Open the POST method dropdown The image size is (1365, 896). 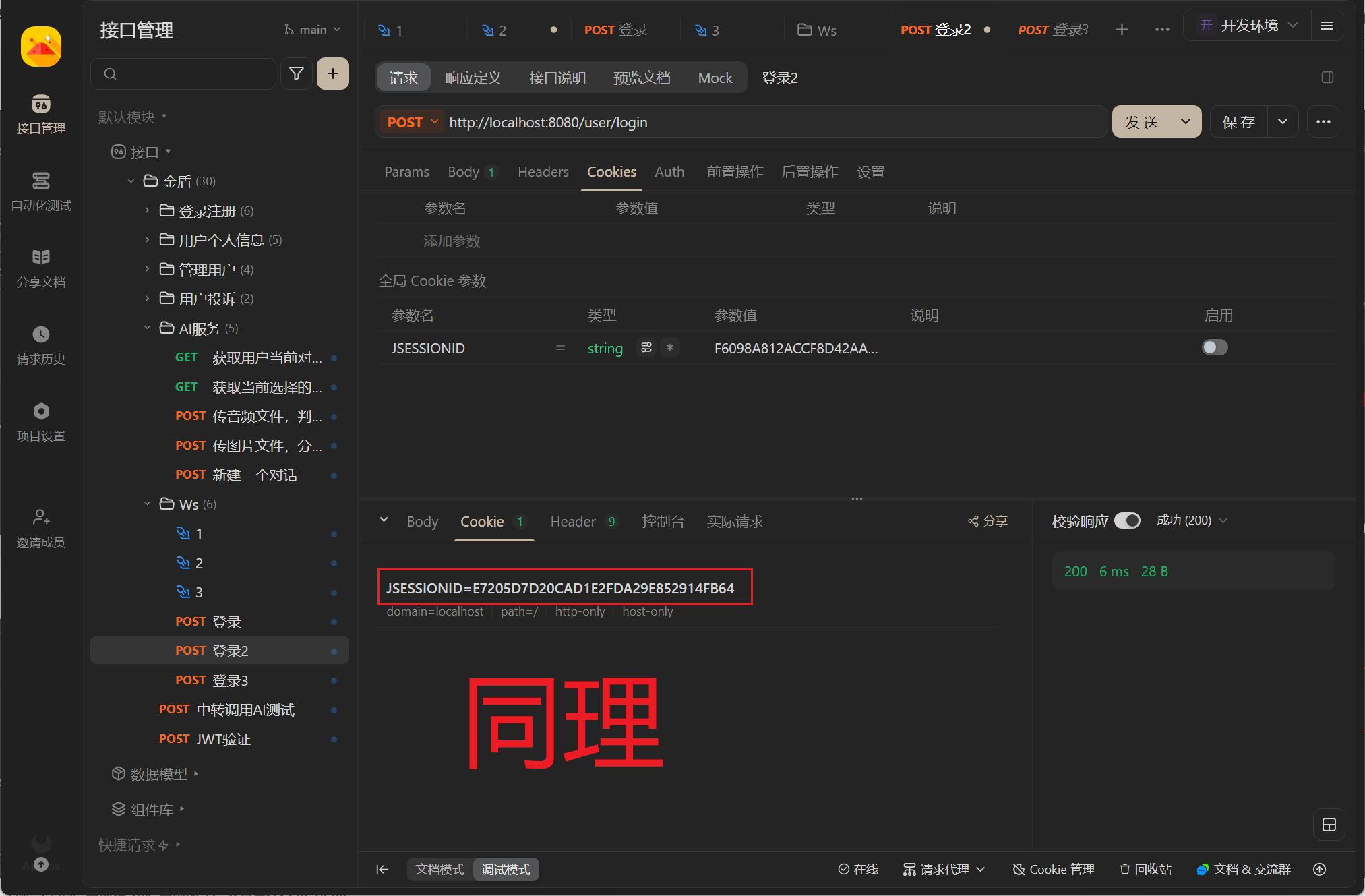[412, 122]
